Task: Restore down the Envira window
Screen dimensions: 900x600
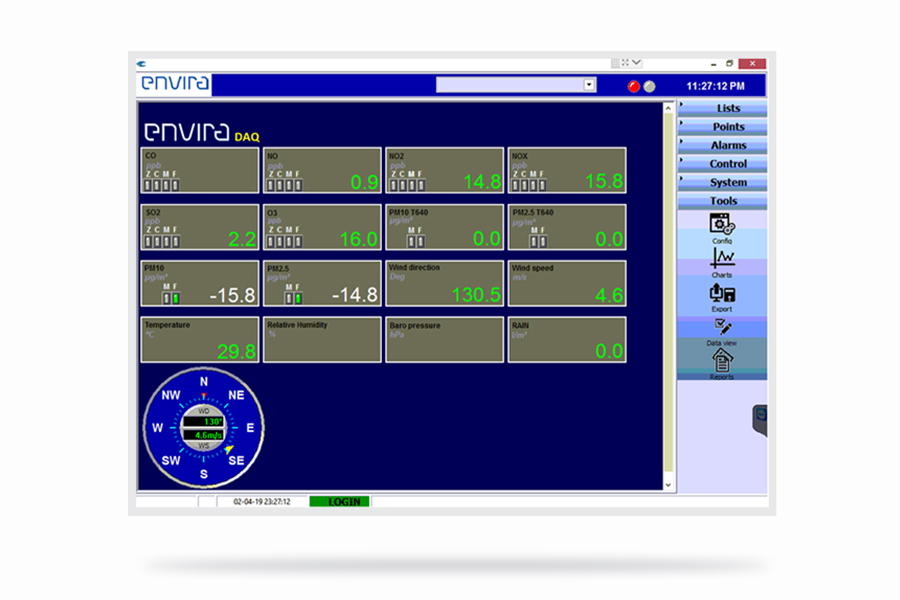Action: [730, 63]
